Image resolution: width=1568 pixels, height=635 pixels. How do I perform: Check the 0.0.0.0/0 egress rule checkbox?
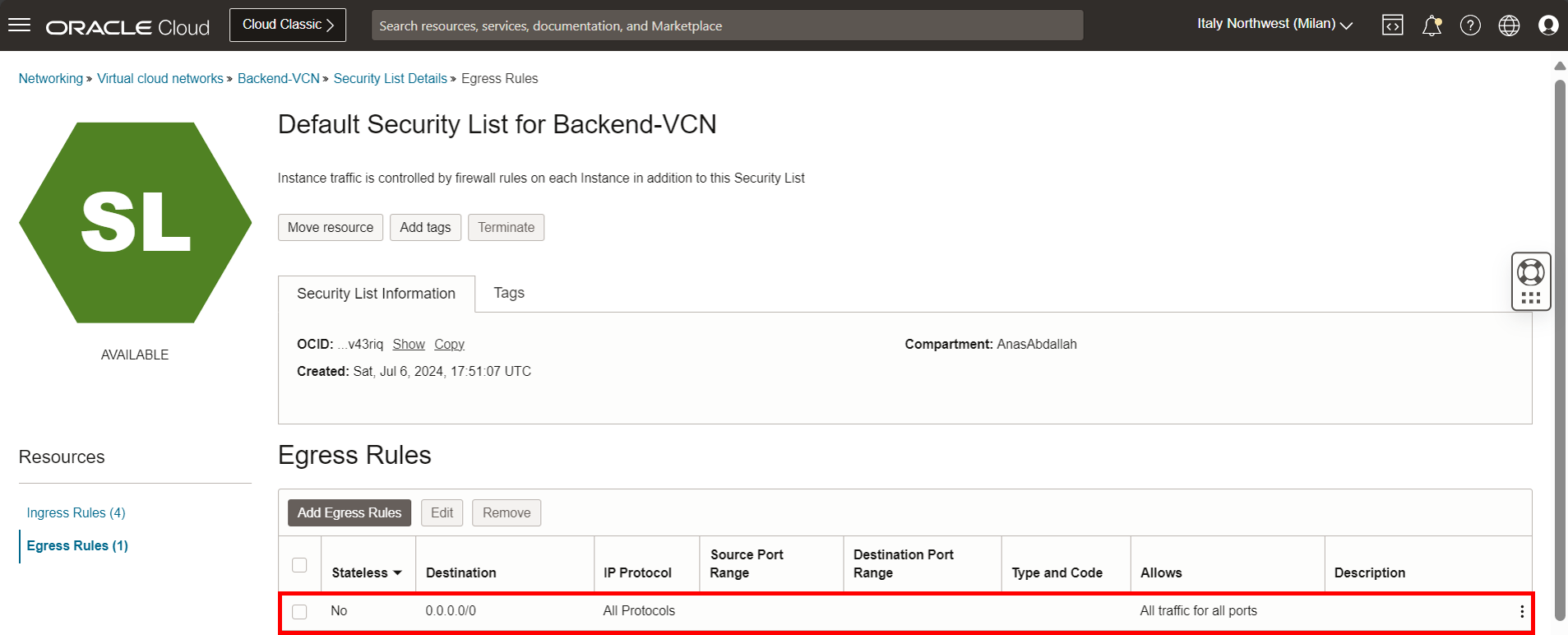[x=299, y=612]
